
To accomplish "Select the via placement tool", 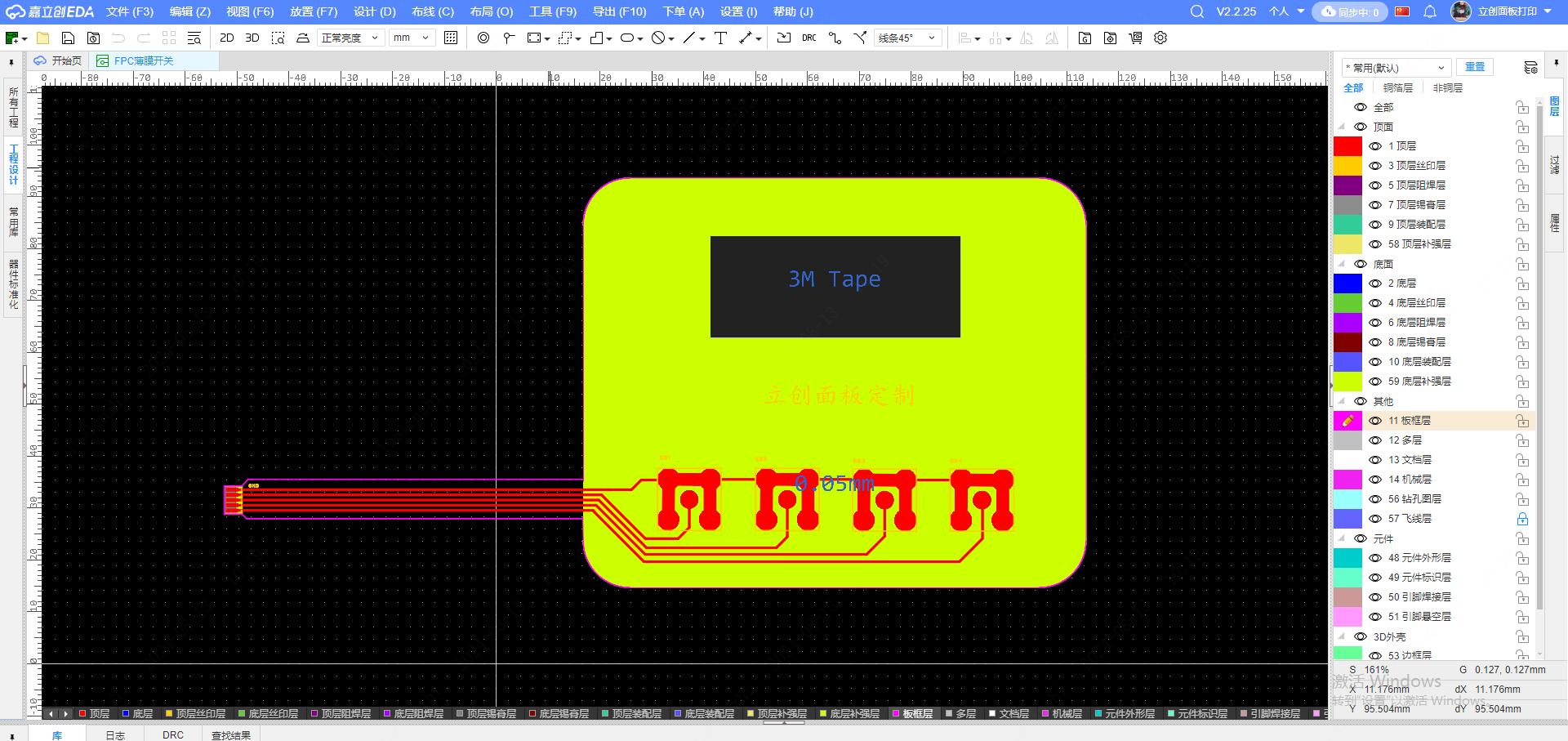I will point(483,38).
